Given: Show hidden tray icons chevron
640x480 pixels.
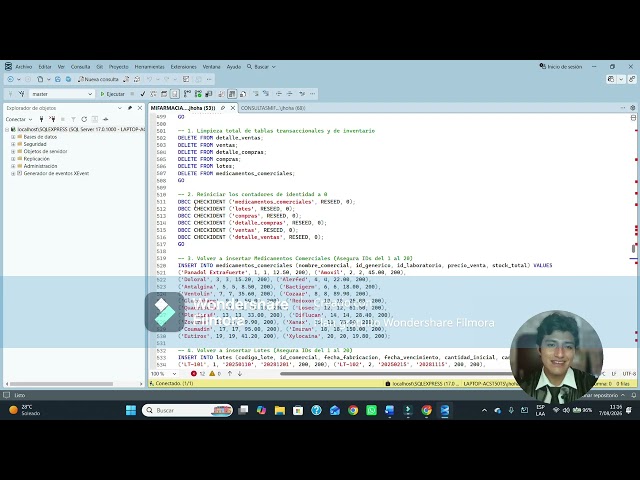Looking at the screenshot, I should tap(484, 410).
